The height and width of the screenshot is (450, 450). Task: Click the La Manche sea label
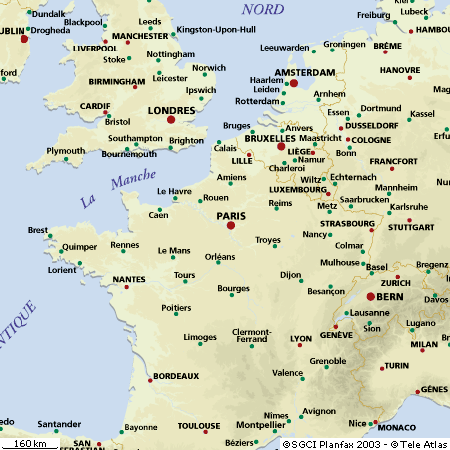(x=118, y=188)
